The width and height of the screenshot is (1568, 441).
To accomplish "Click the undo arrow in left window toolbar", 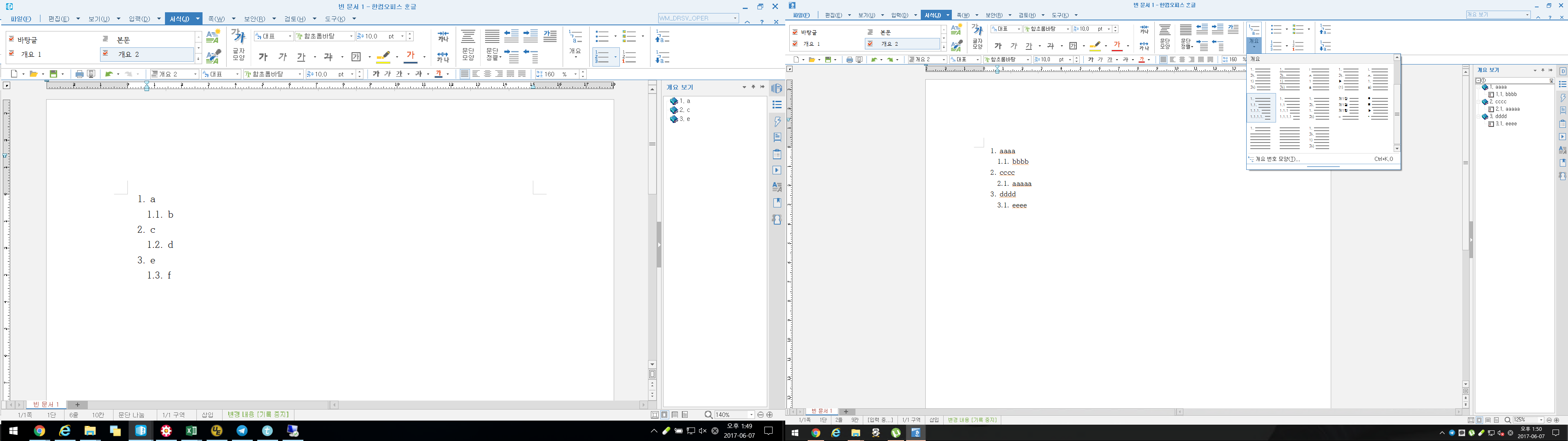I will pyautogui.click(x=109, y=74).
